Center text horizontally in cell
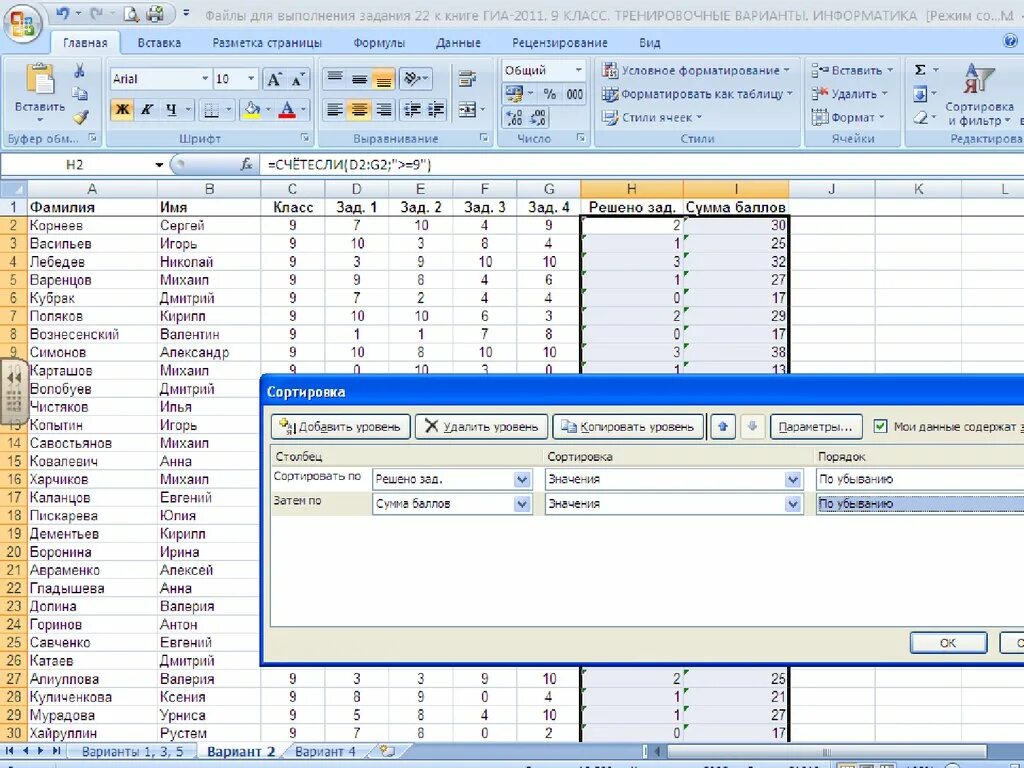1024x768 pixels. coord(359,109)
